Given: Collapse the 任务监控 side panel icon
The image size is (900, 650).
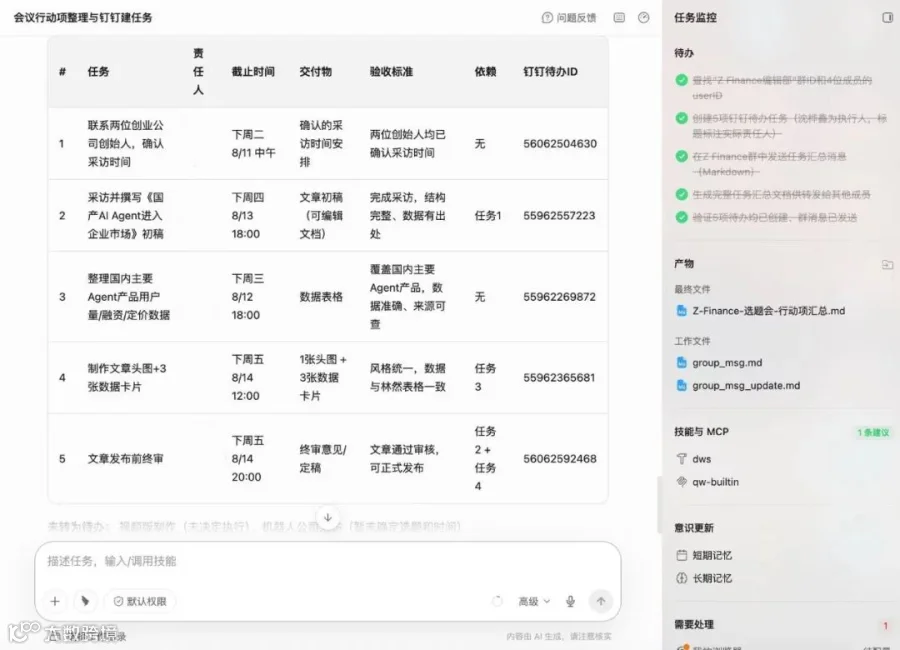Looking at the screenshot, I should coord(887,18).
